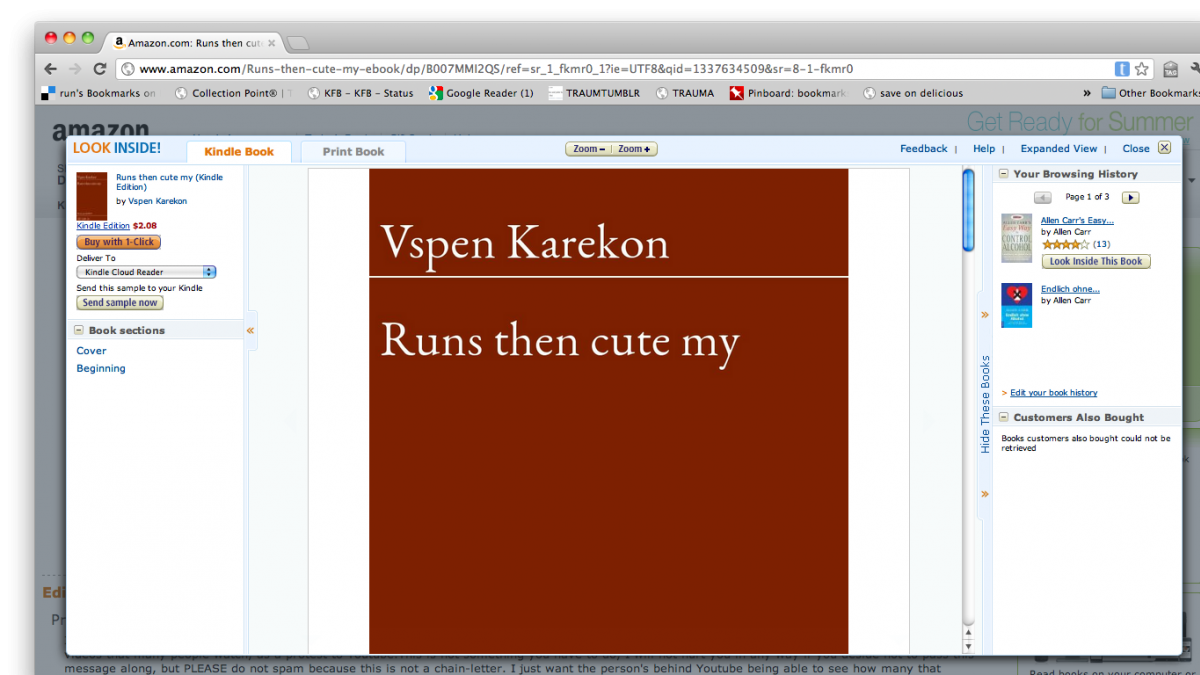Click Edit your book history link
The image size is (1200, 675).
tap(1053, 393)
